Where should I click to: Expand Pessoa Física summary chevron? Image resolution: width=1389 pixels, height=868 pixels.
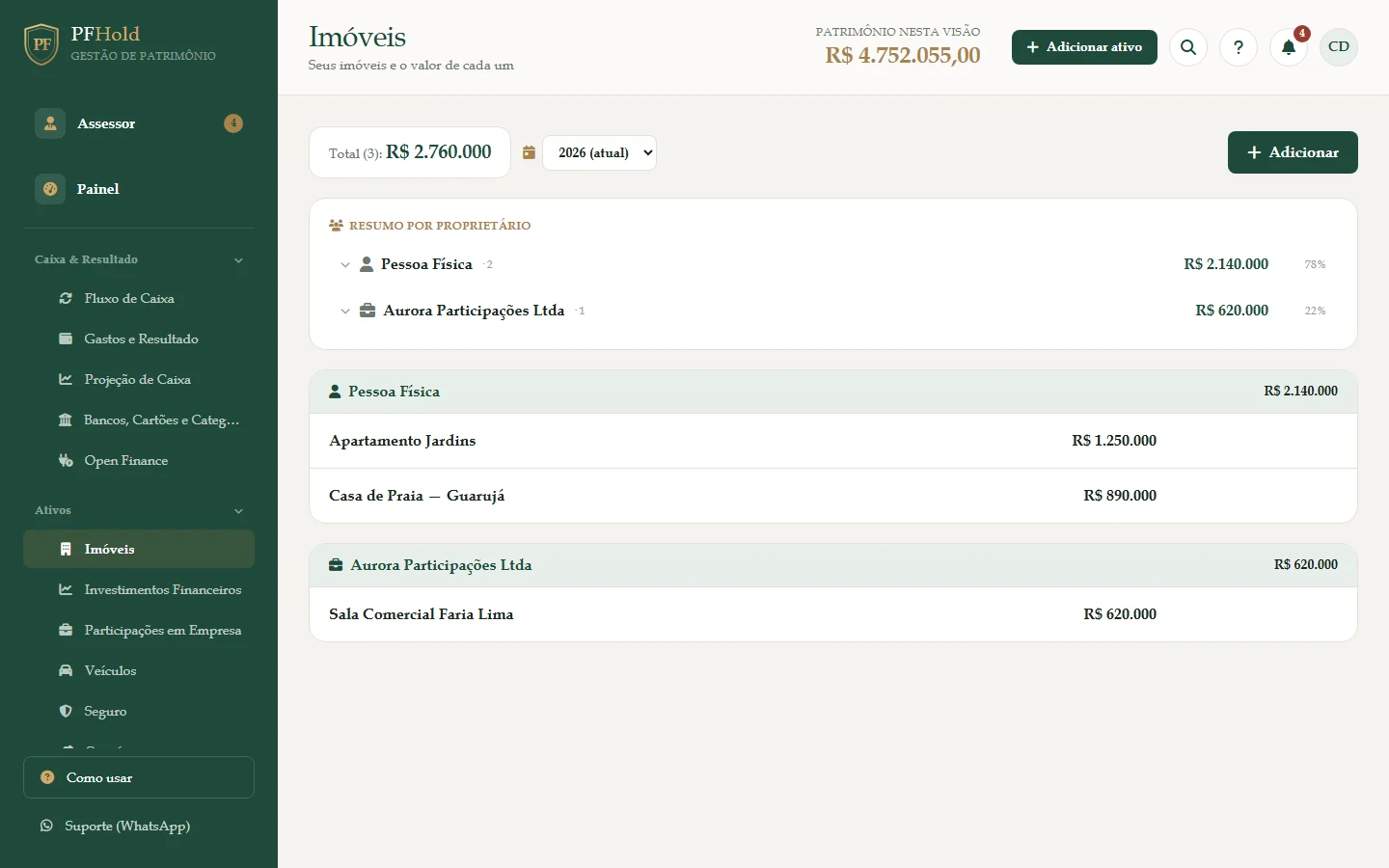[344, 265]
